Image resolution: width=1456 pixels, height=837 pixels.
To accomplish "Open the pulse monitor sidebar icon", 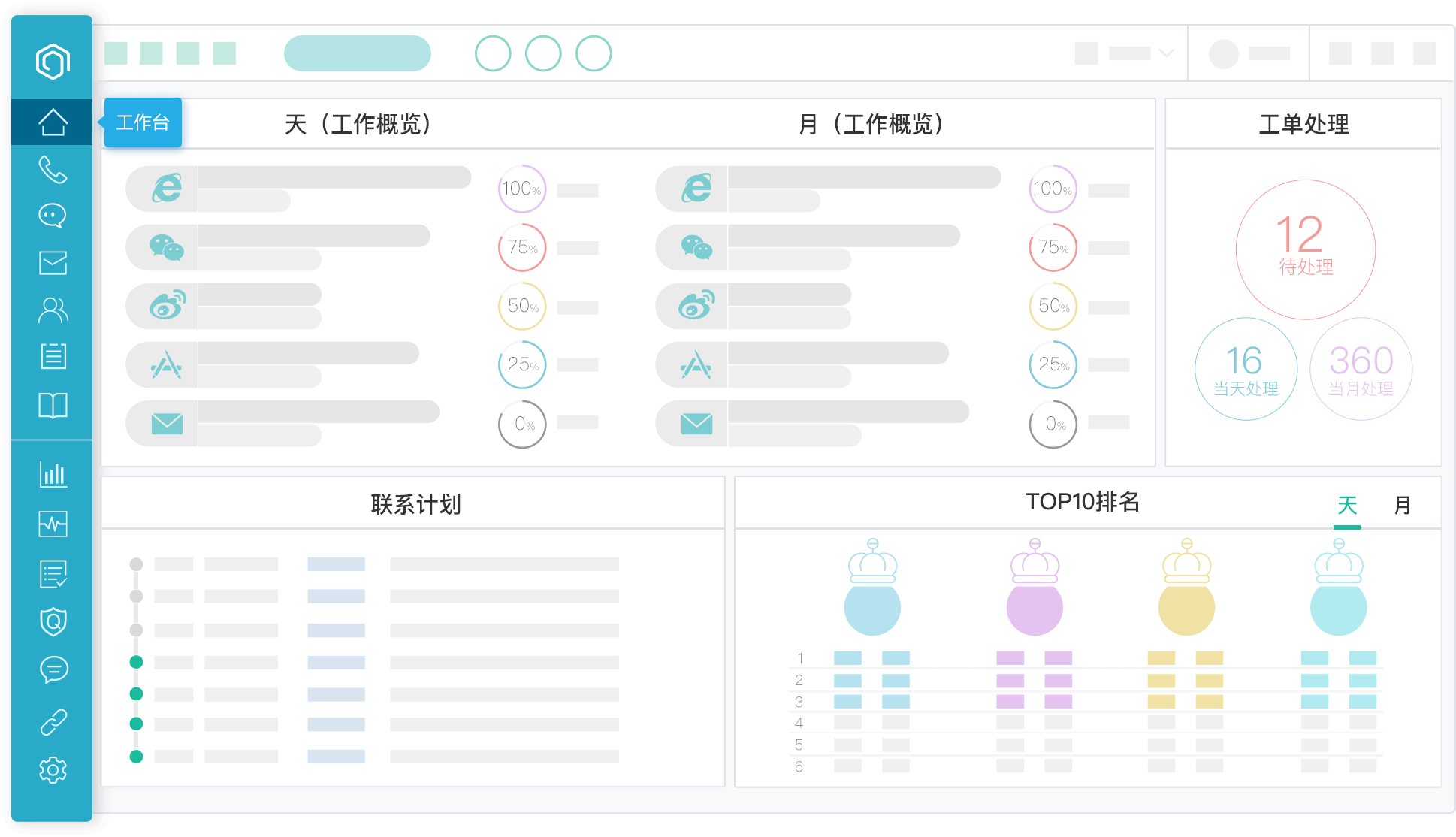I will (x=53, y=524).
